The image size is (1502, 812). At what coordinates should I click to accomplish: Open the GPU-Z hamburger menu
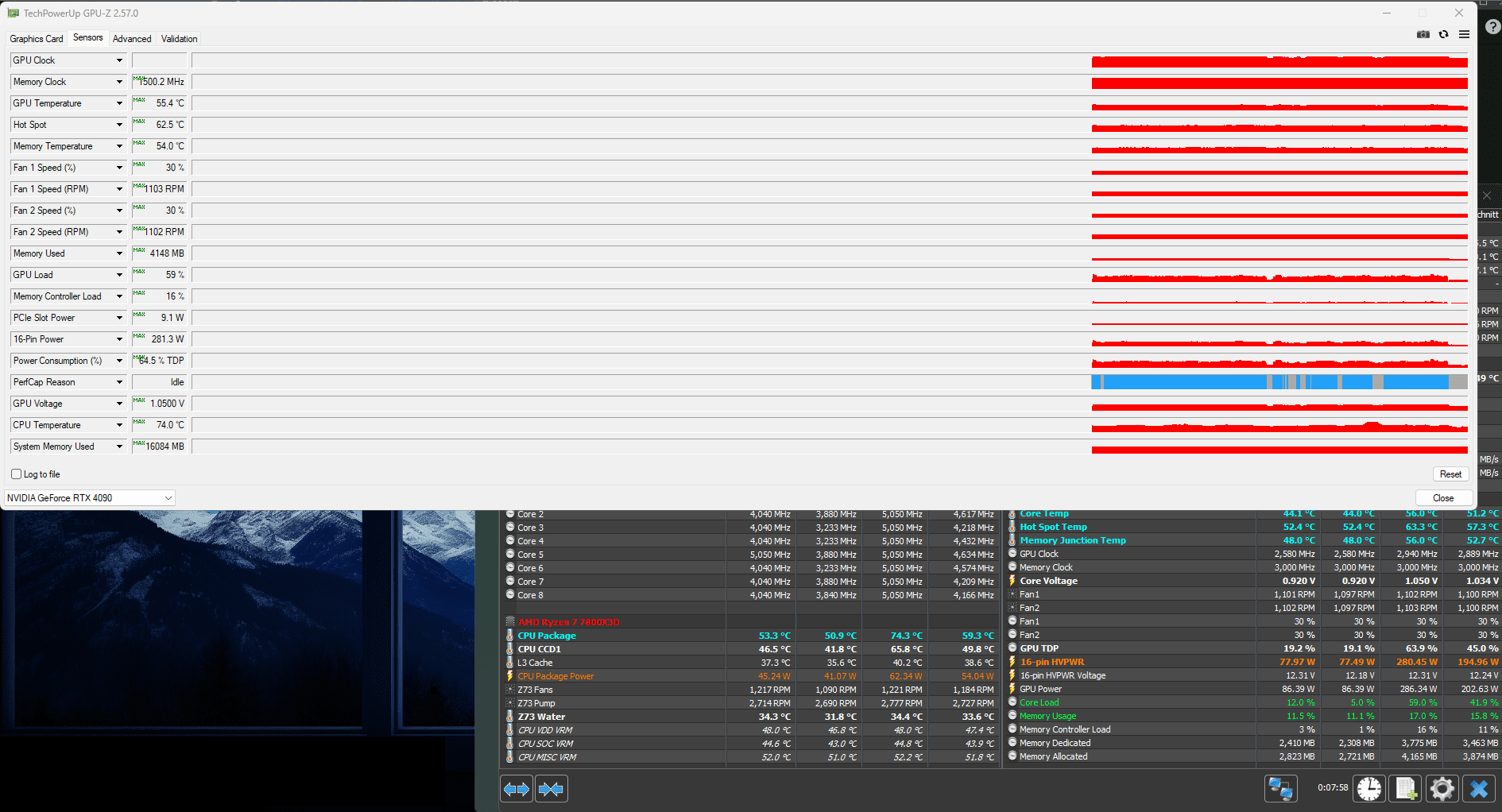click(x=1464, y=34)
